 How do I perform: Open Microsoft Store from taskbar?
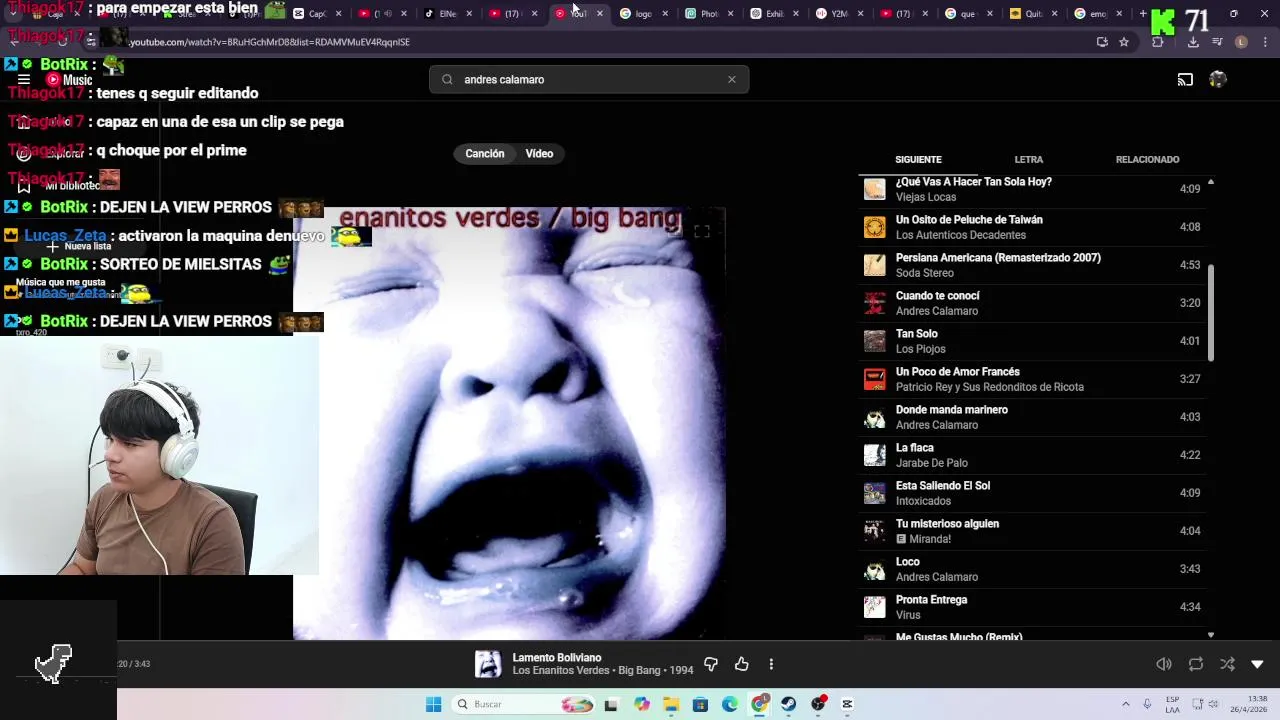(x=700, y=704)
